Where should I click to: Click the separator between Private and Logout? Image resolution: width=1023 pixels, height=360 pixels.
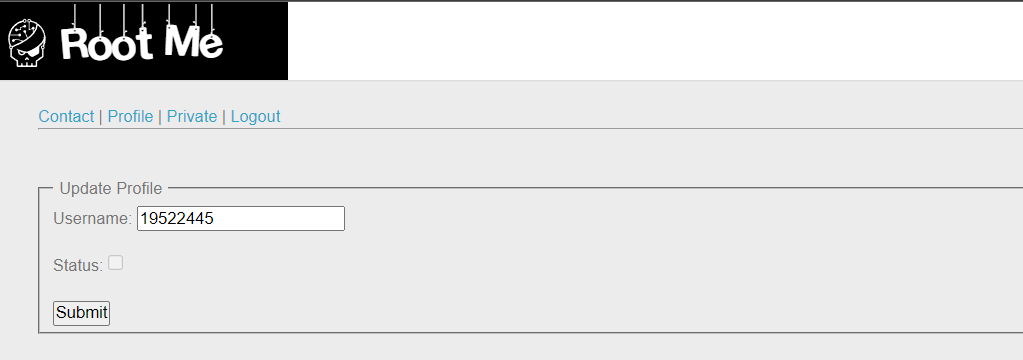point(224,117)
